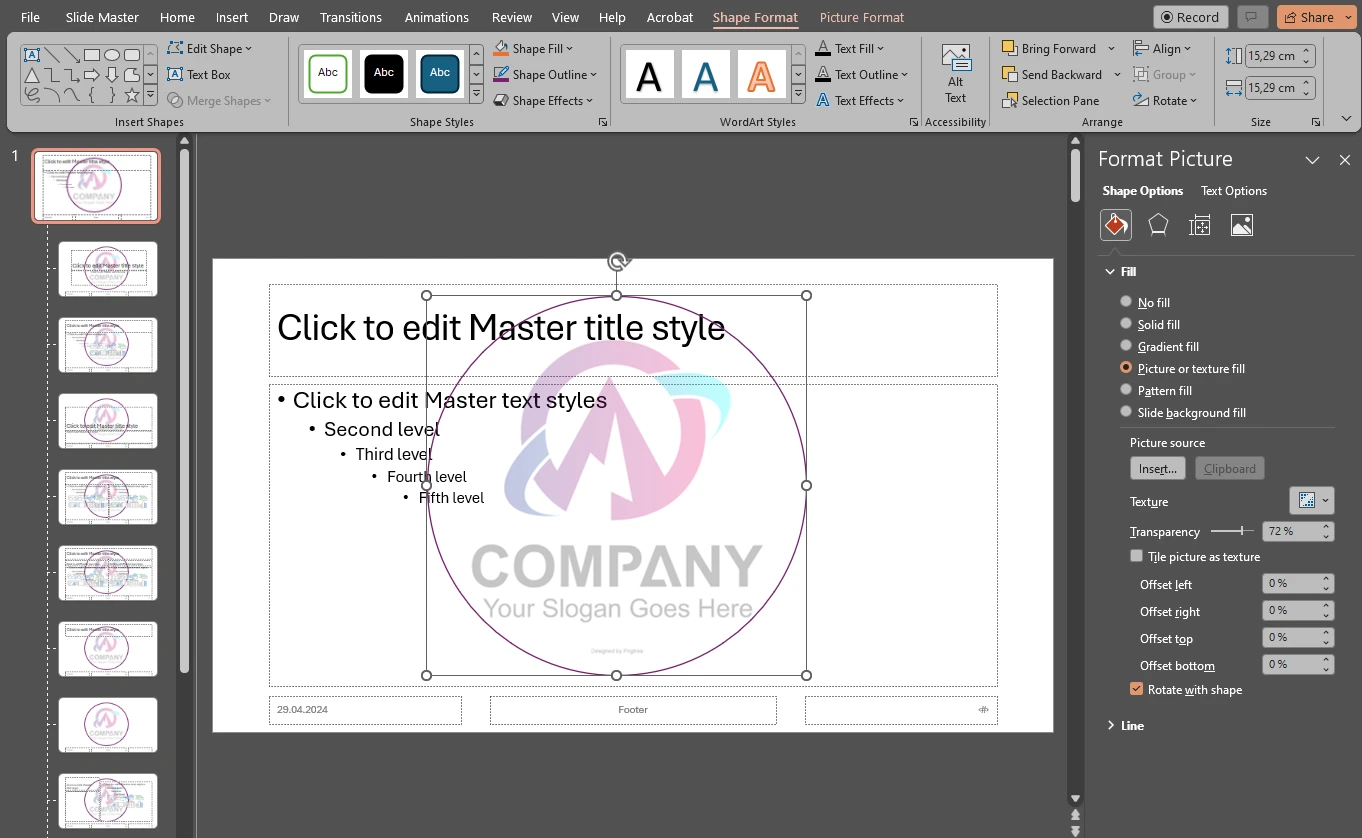
Task: Disable the Rotate with shape checkbox
Action: [x=1136, y=689]
